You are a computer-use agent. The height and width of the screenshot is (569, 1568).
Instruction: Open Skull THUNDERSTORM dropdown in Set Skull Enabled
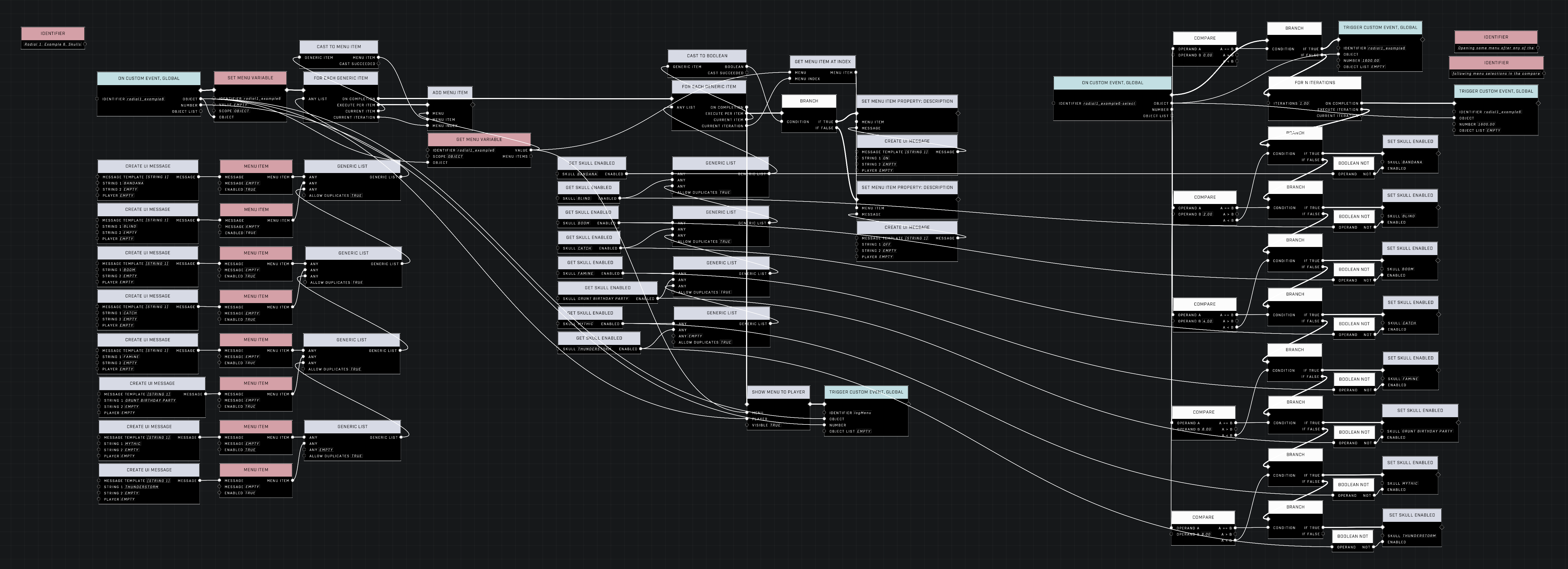point(1419,536)
